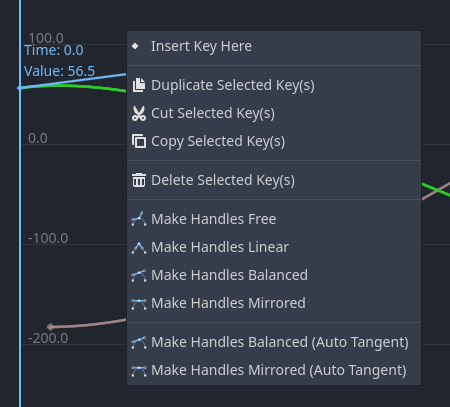450x407 pixels.
Task: Click the Make Handles Linear peak icon
Action: coord(139,247)
